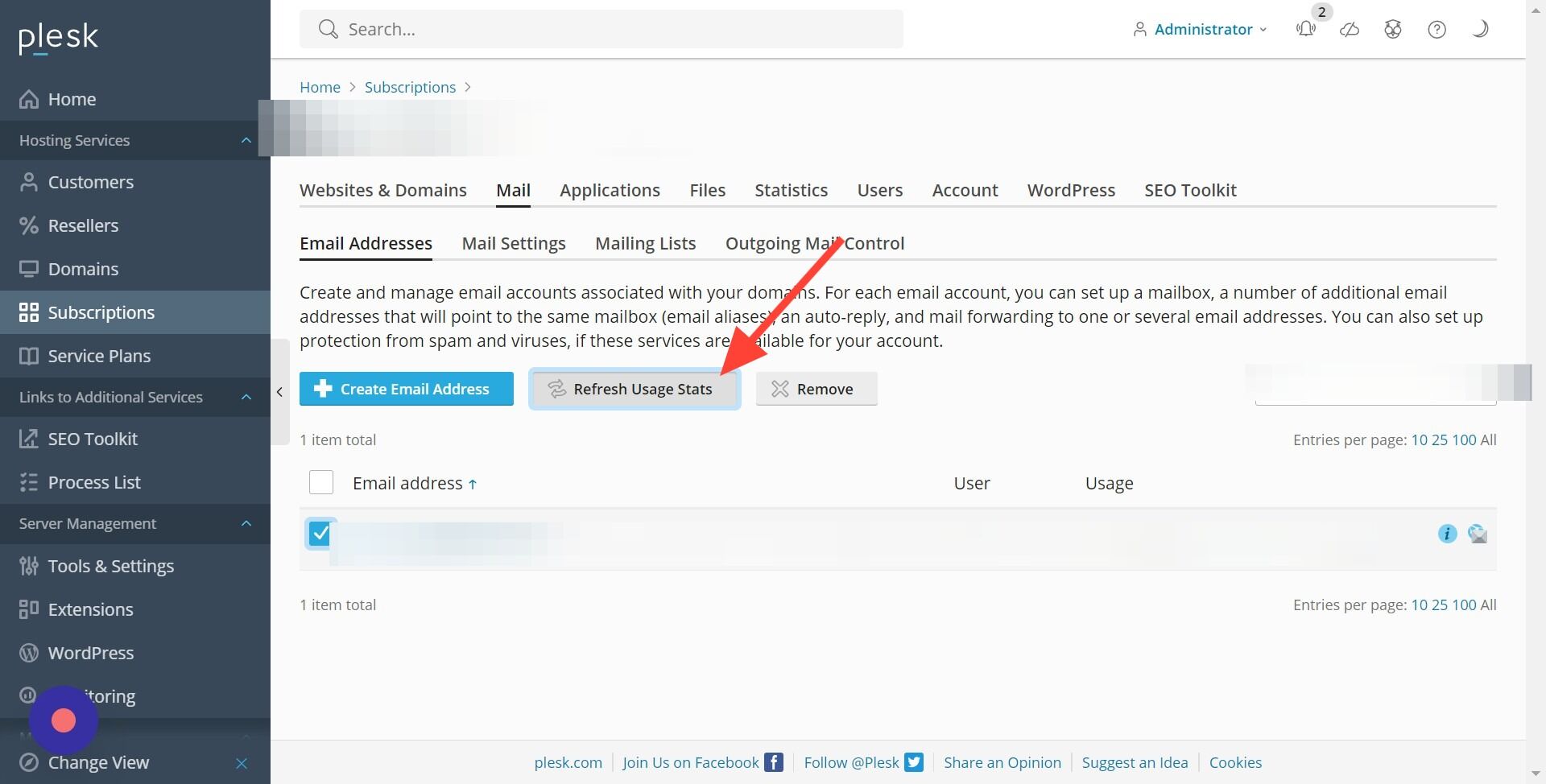
Task: Open the help question mark icon
Action: [1436, 30]
